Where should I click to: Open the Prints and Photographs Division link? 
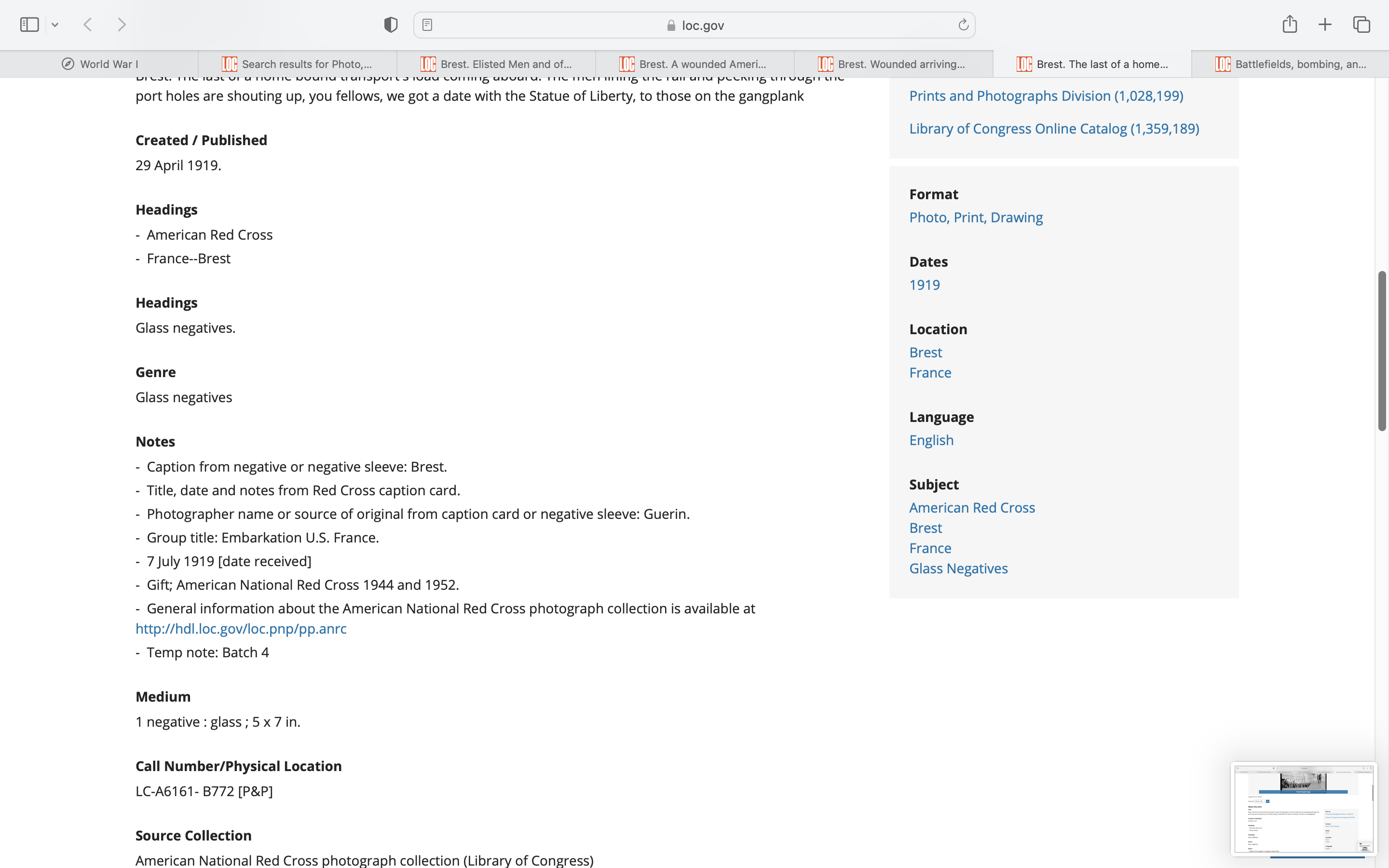click(1046, 96)
